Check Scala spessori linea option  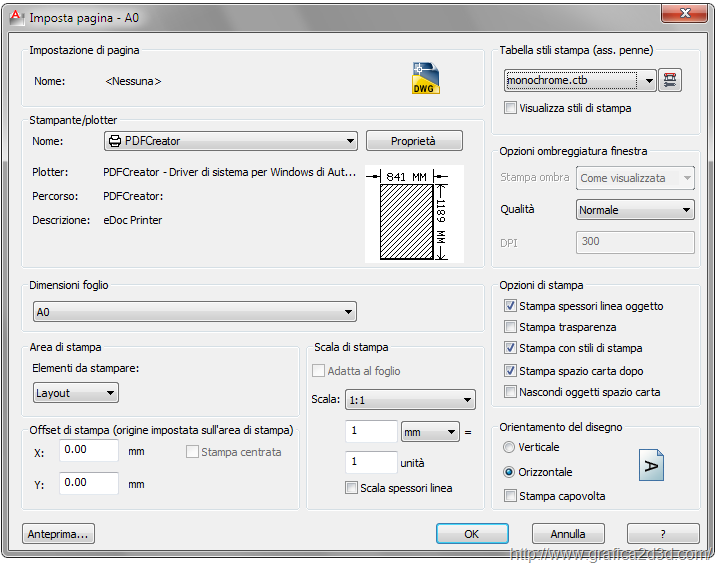351,488
